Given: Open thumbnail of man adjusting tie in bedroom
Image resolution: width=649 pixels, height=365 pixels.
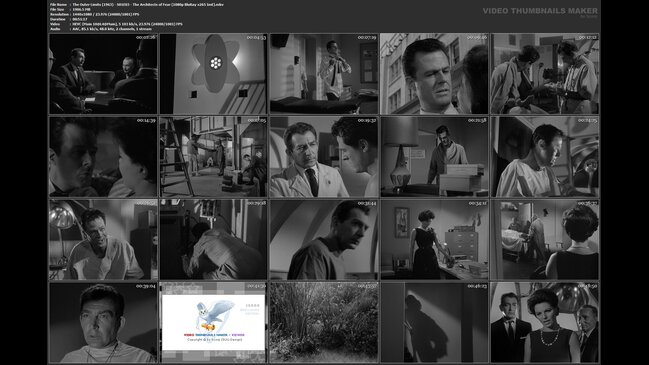Looking at the screenshot, I should tap(324, 74).
